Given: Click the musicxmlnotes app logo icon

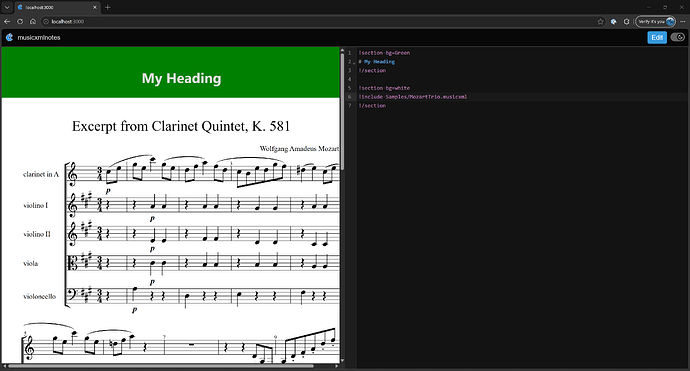Looking at the screenshot, I should pyautogui.click(x=9, y=38).
